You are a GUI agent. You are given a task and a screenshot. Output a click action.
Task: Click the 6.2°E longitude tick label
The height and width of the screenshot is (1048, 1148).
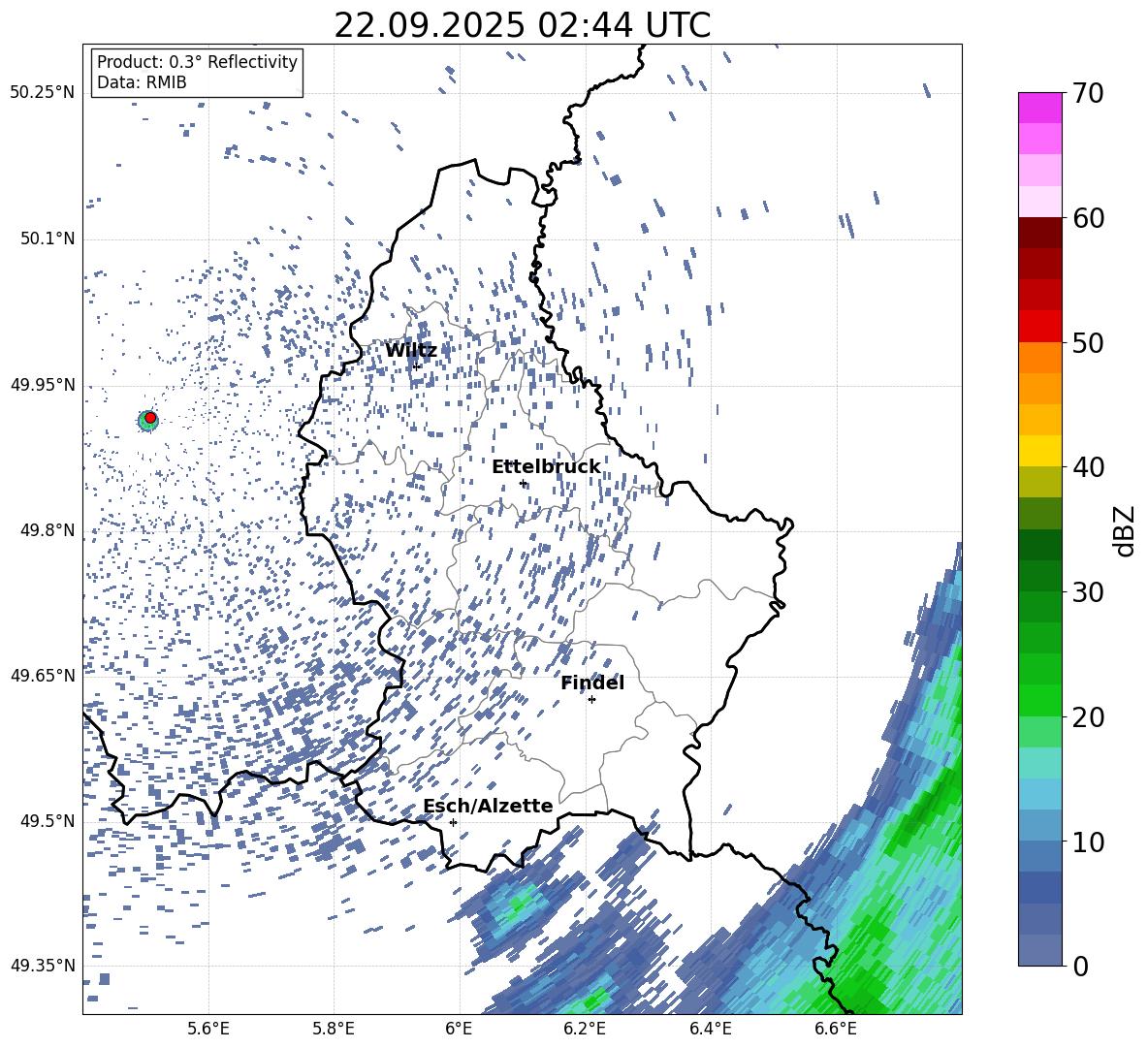click(x=585, y=1029)
